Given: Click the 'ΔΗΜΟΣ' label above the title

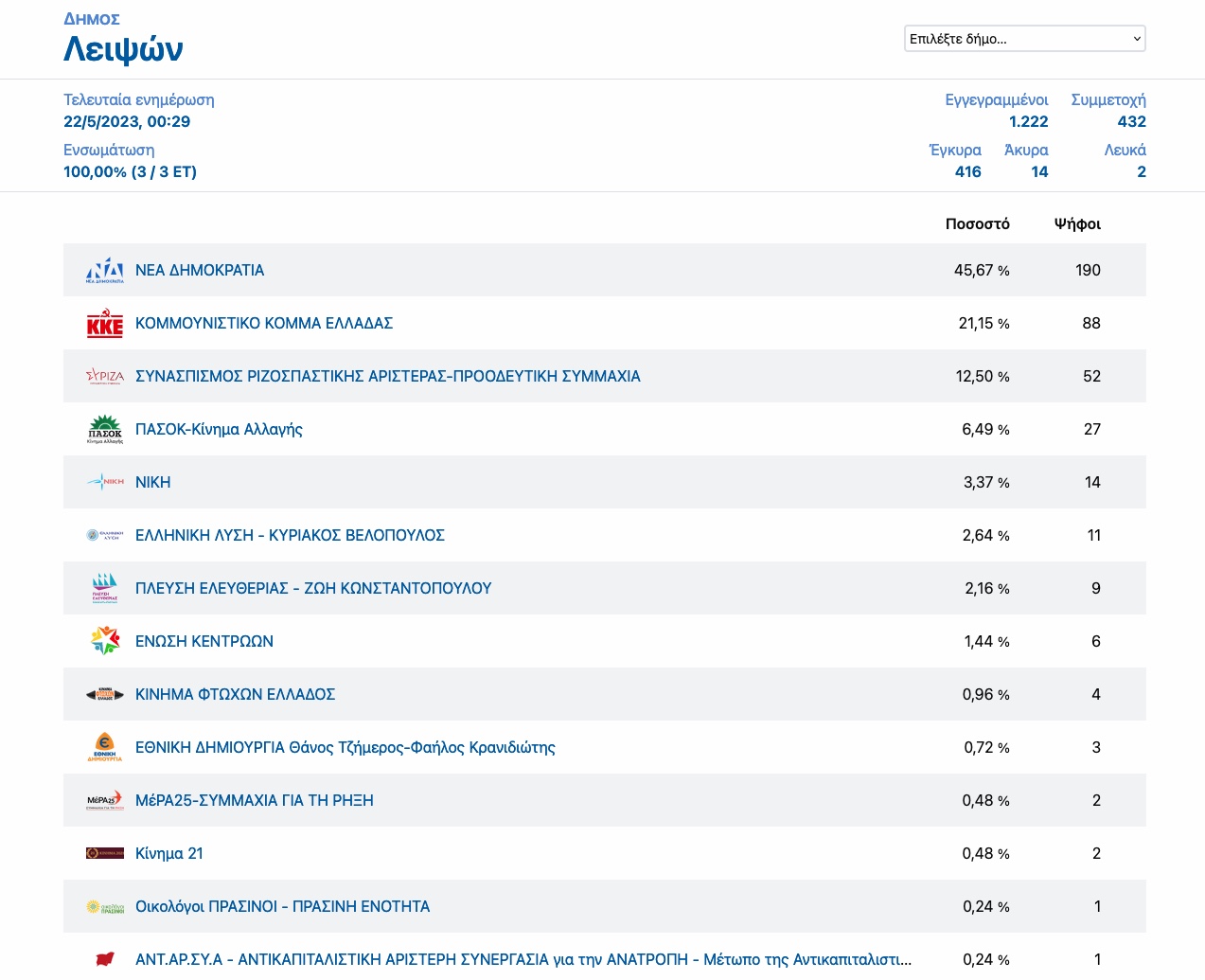Looking at the screenshot, I should [92, 19].
